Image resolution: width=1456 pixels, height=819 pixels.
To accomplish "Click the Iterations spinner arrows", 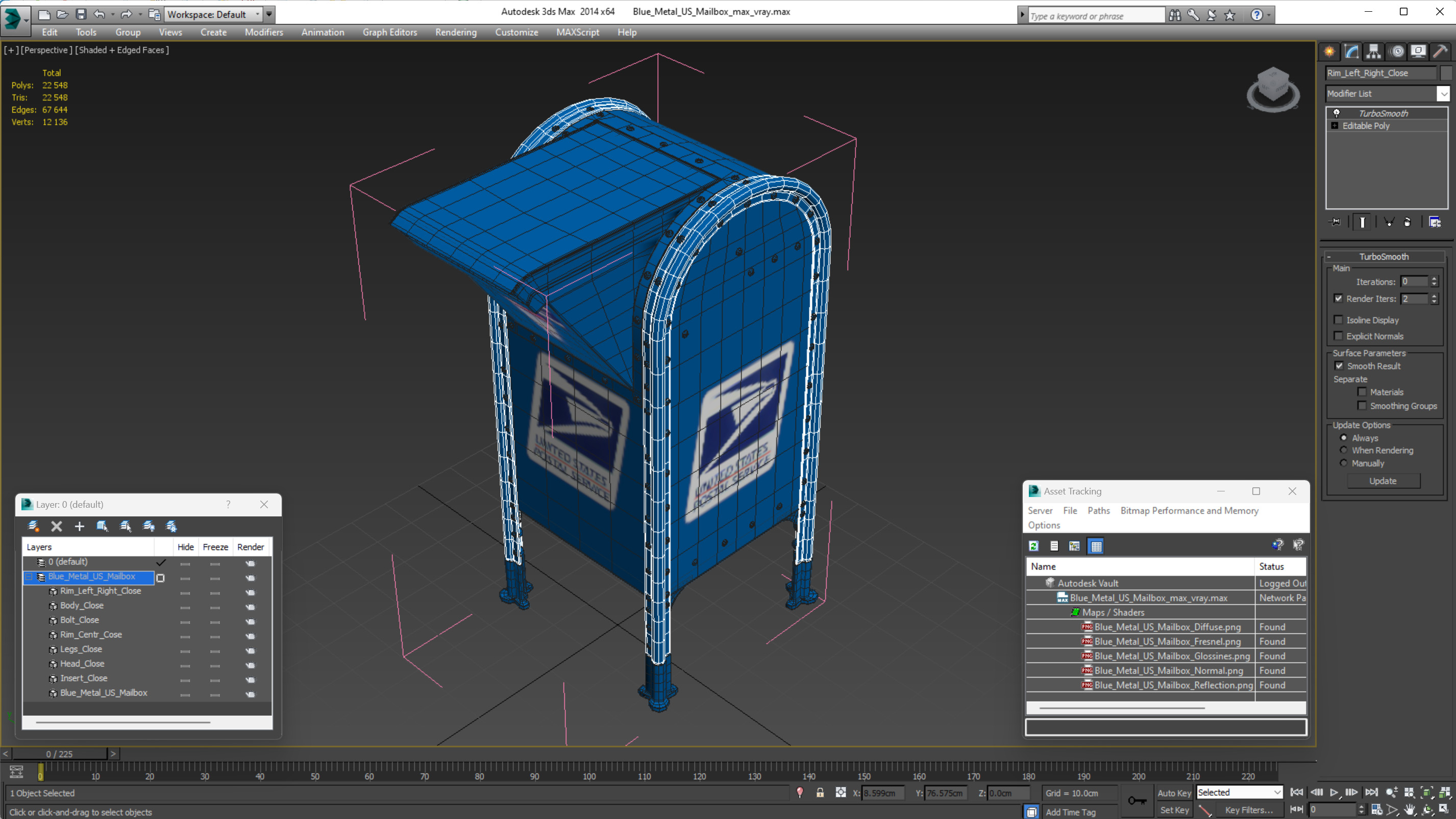I will 1434,282.
